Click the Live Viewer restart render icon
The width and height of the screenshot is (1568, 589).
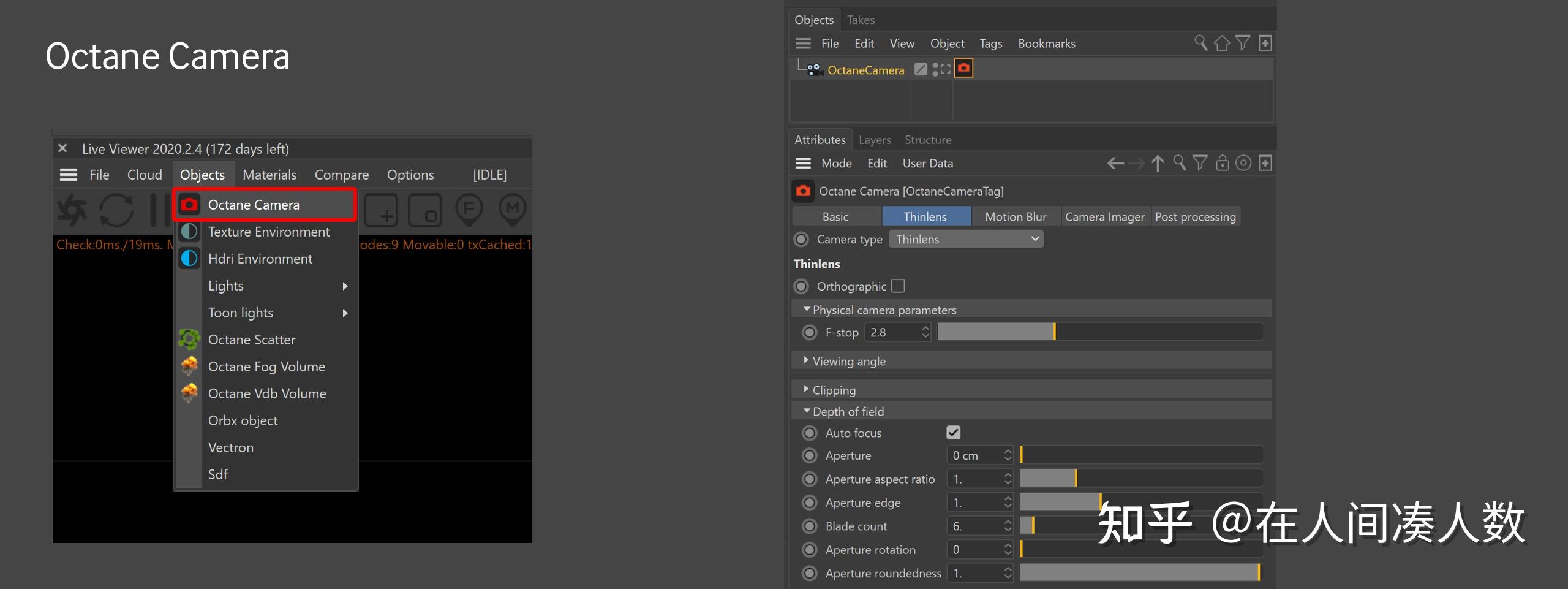116,210
